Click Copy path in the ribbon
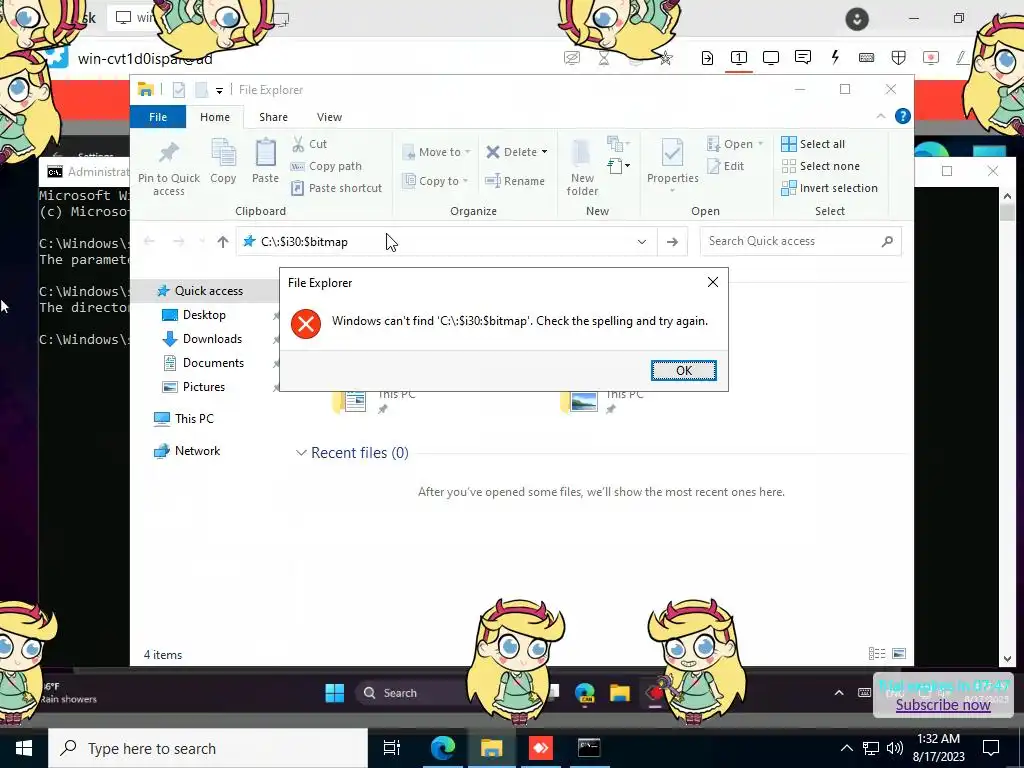Screen dimensions: 1024x768 (x=327, y=166)
